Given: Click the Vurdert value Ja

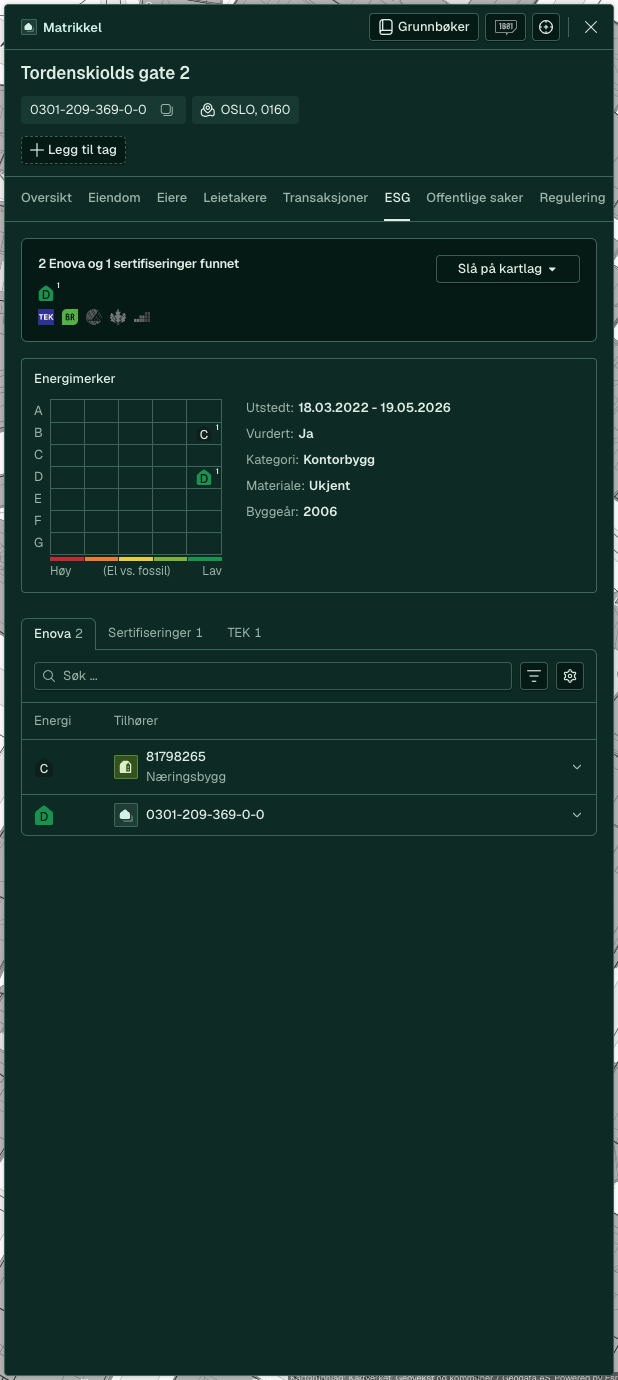Looking at the screenshot, I should point(306,434).
